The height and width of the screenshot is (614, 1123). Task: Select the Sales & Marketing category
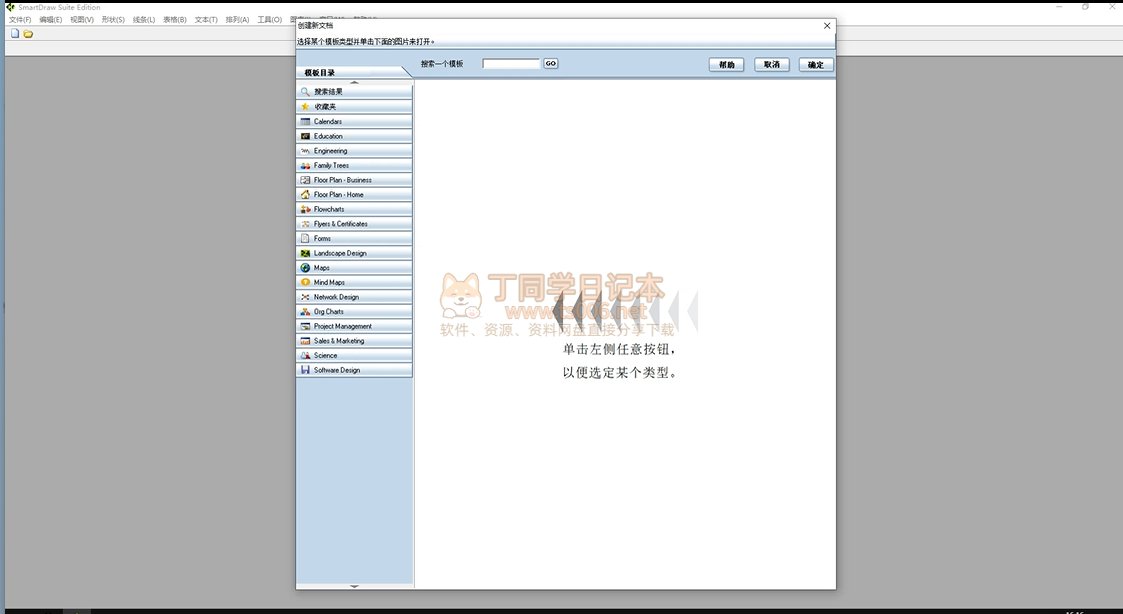pyautogui.click(x=355, y=341)
